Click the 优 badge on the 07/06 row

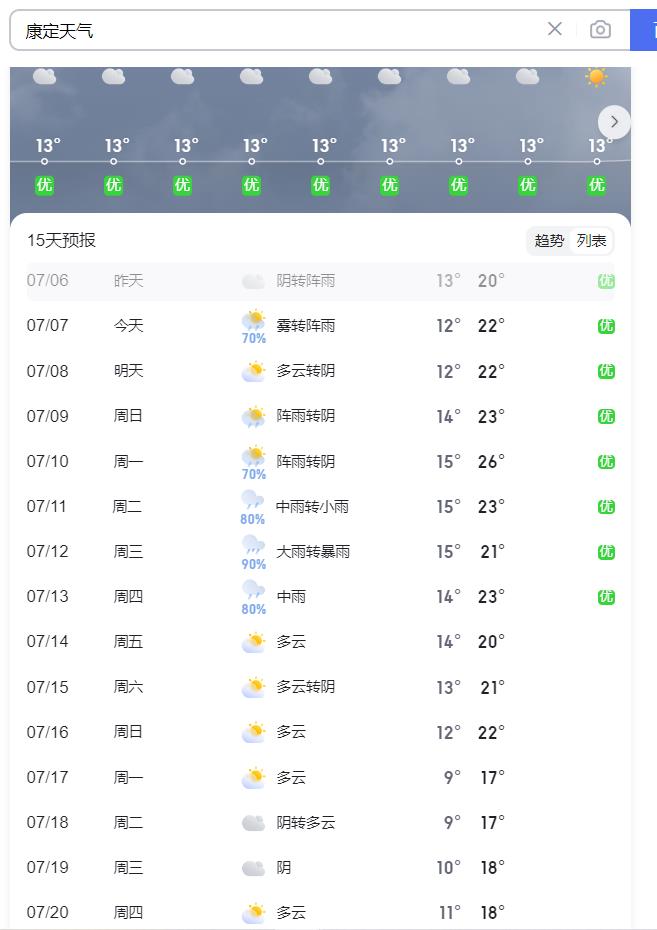(x=606, y=281)
